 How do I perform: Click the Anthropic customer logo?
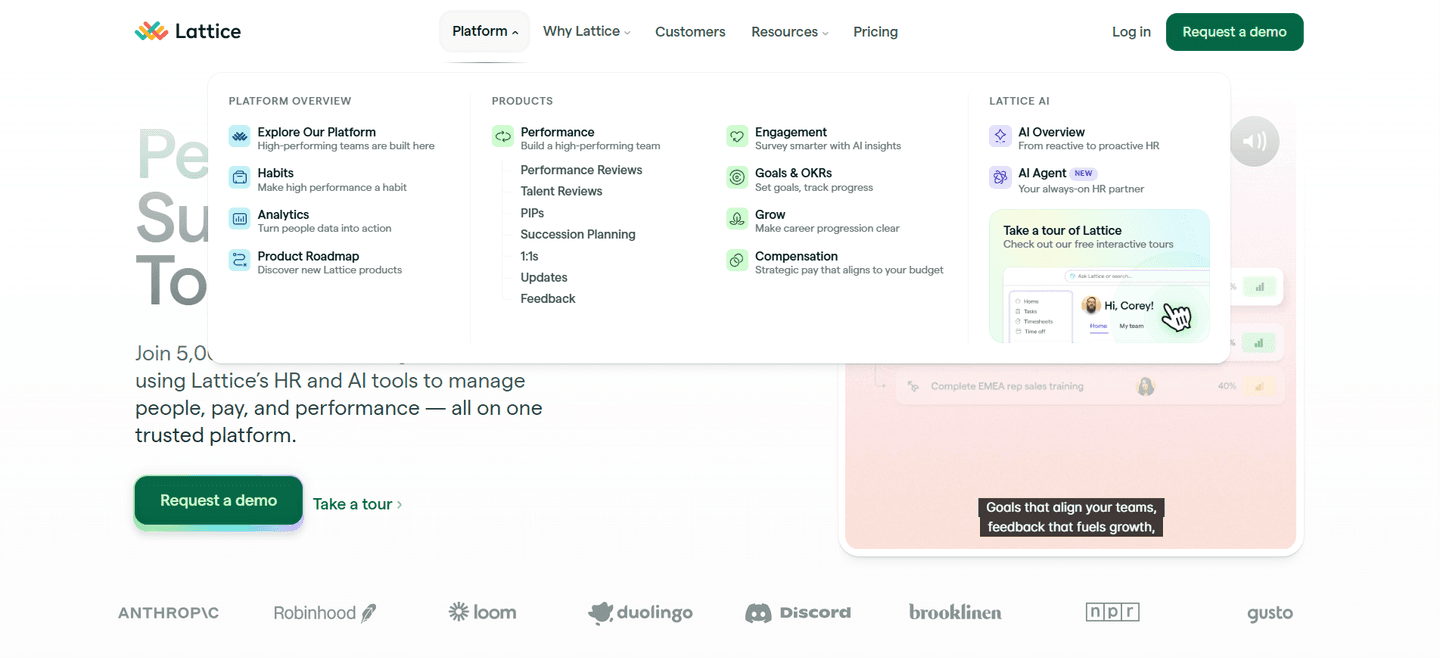tap(168, 613)
